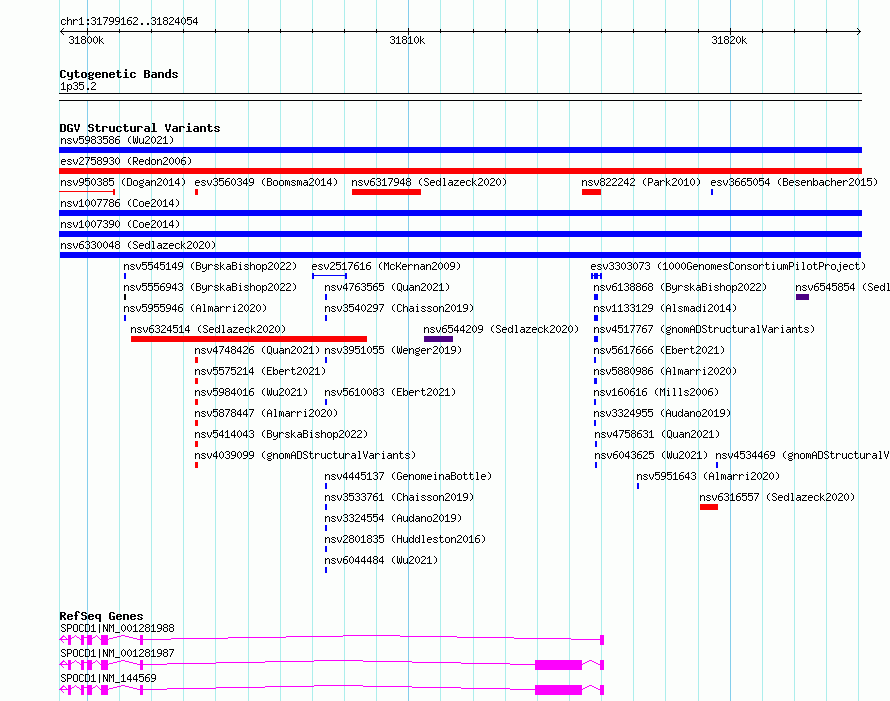Click nsv6324514 (Sedlazeck2020) label
The height and width of the screenshot is (701, 890).
pyautogui.click(x=208, y=329)
